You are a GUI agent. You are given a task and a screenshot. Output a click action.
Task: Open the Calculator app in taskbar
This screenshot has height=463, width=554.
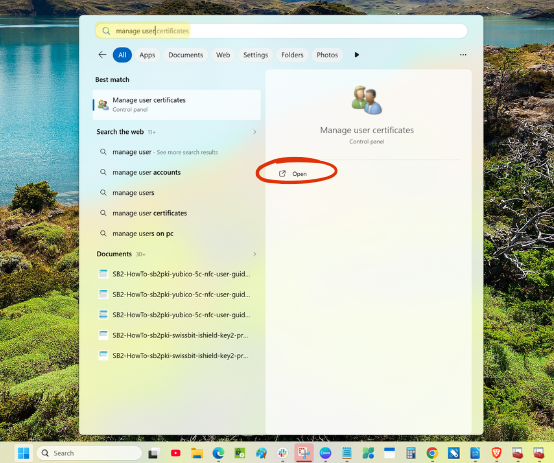411,453
